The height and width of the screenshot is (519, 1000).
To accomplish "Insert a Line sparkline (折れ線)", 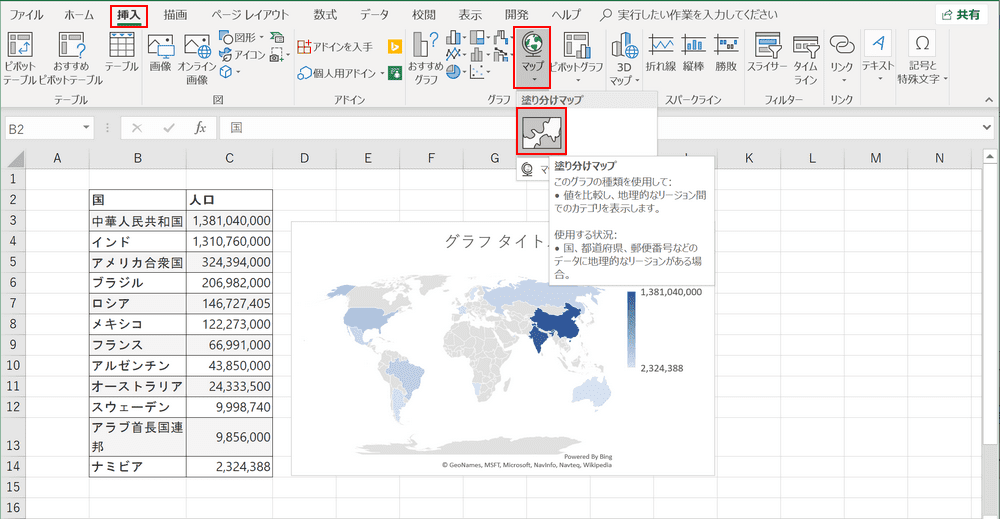I will point(661,52).
